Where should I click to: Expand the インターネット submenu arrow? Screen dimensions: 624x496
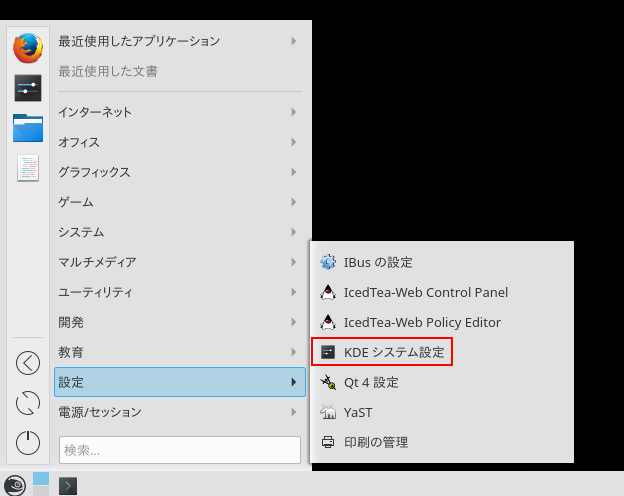(294, 112)
